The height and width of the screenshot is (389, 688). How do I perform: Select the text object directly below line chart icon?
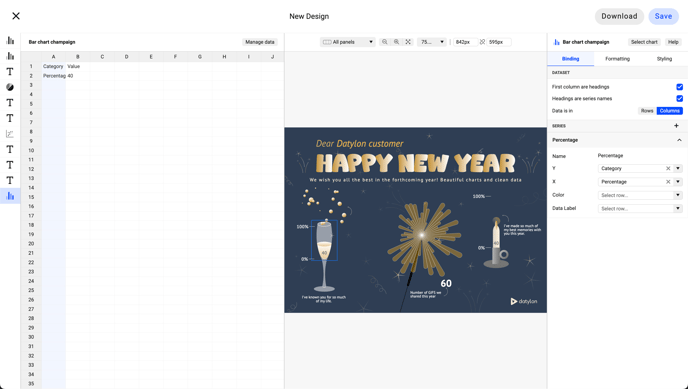pyautogui.click(x=10, y=150)
